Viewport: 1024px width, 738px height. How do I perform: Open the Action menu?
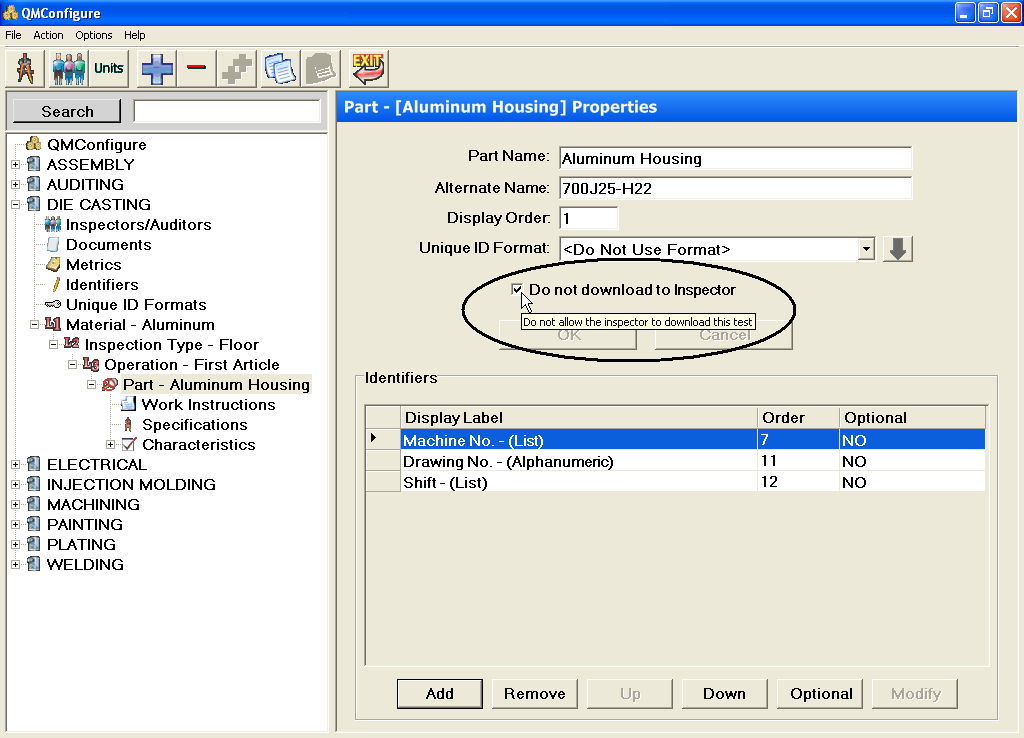tap(48, 35)
